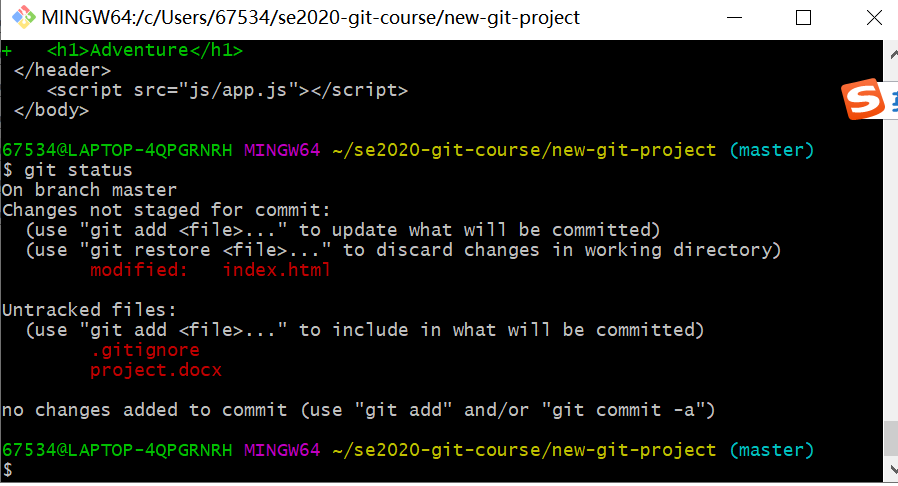Click the purple MINGW64 in the upper prompt
The image size is (898, 486).
[x=282, y=150]
